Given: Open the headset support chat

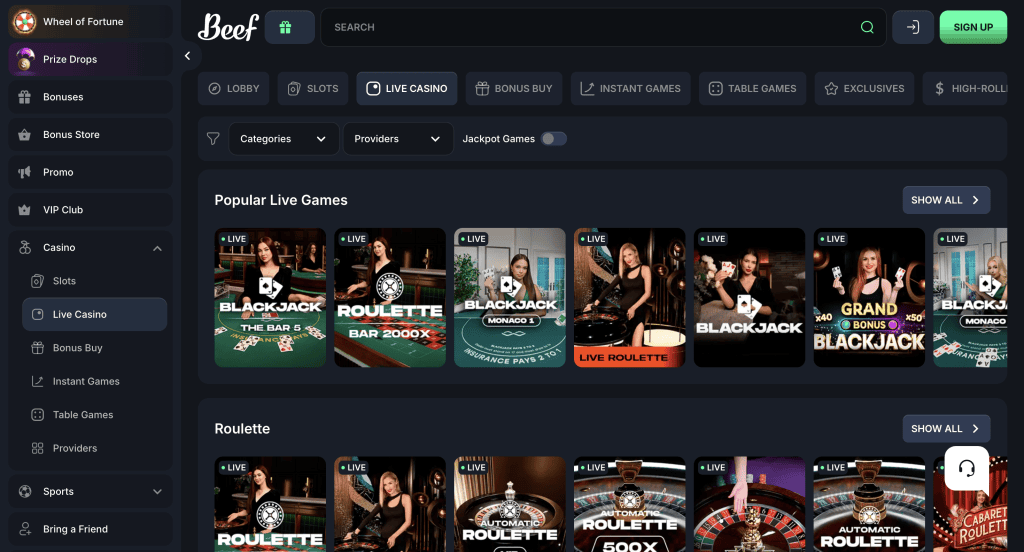Looking at the screenshot, I should 966,468.
